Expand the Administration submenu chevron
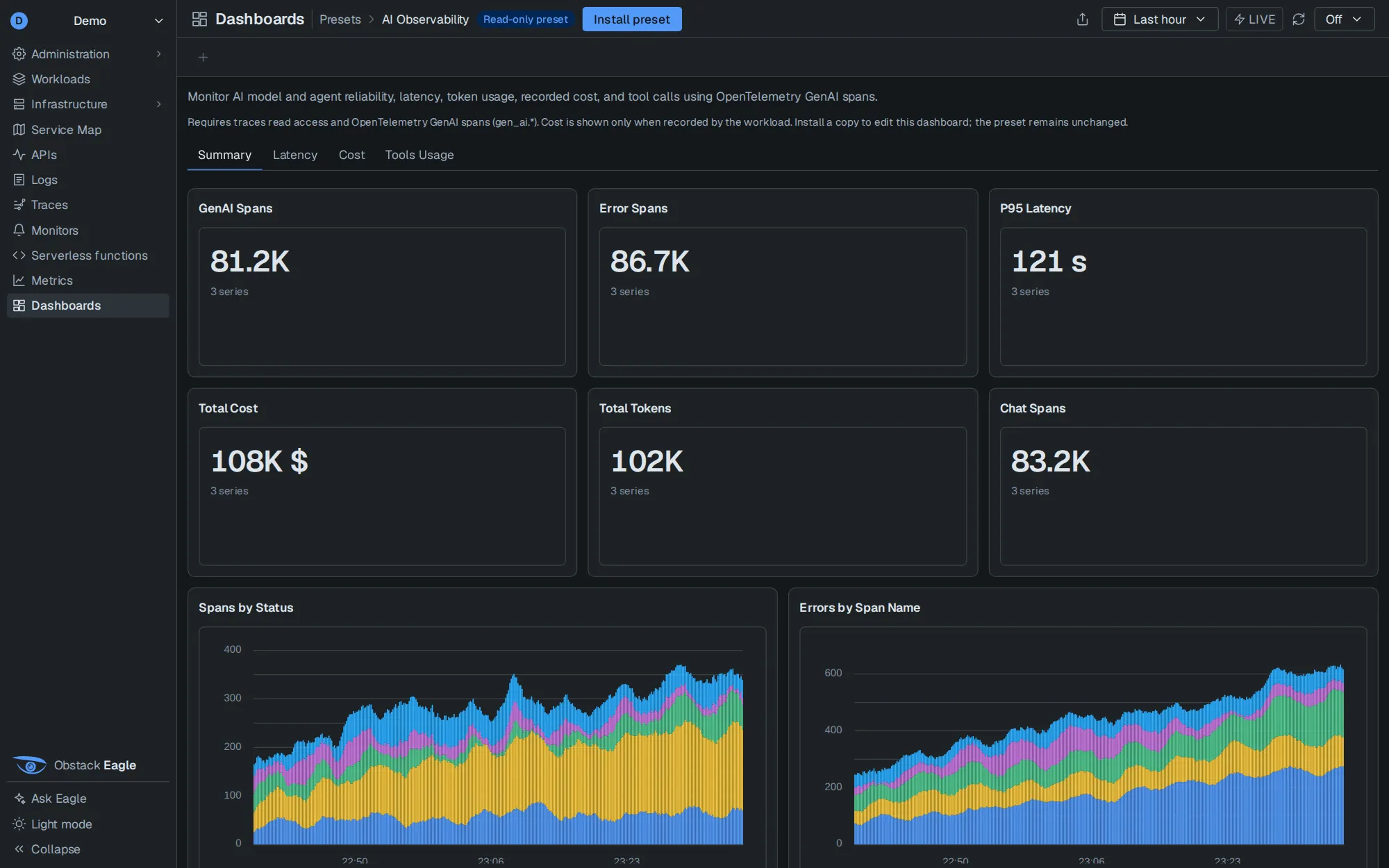The height and width of the screenshot is (868, 1389). (x=159, y=54)
